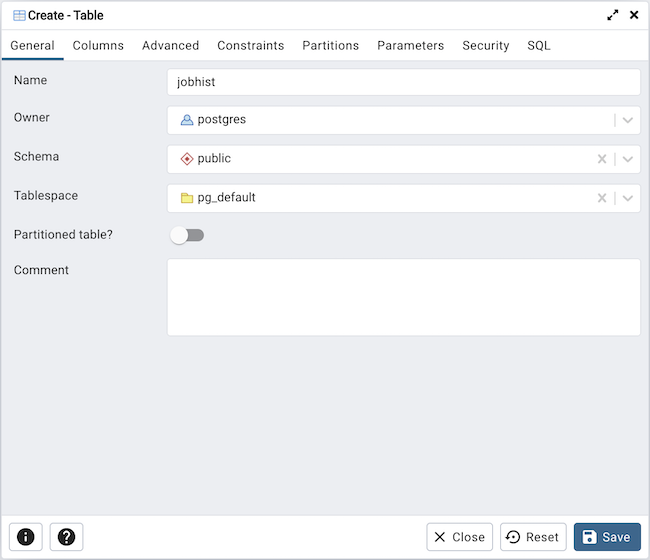Click the Close button in footer

(x=459, y=537)
